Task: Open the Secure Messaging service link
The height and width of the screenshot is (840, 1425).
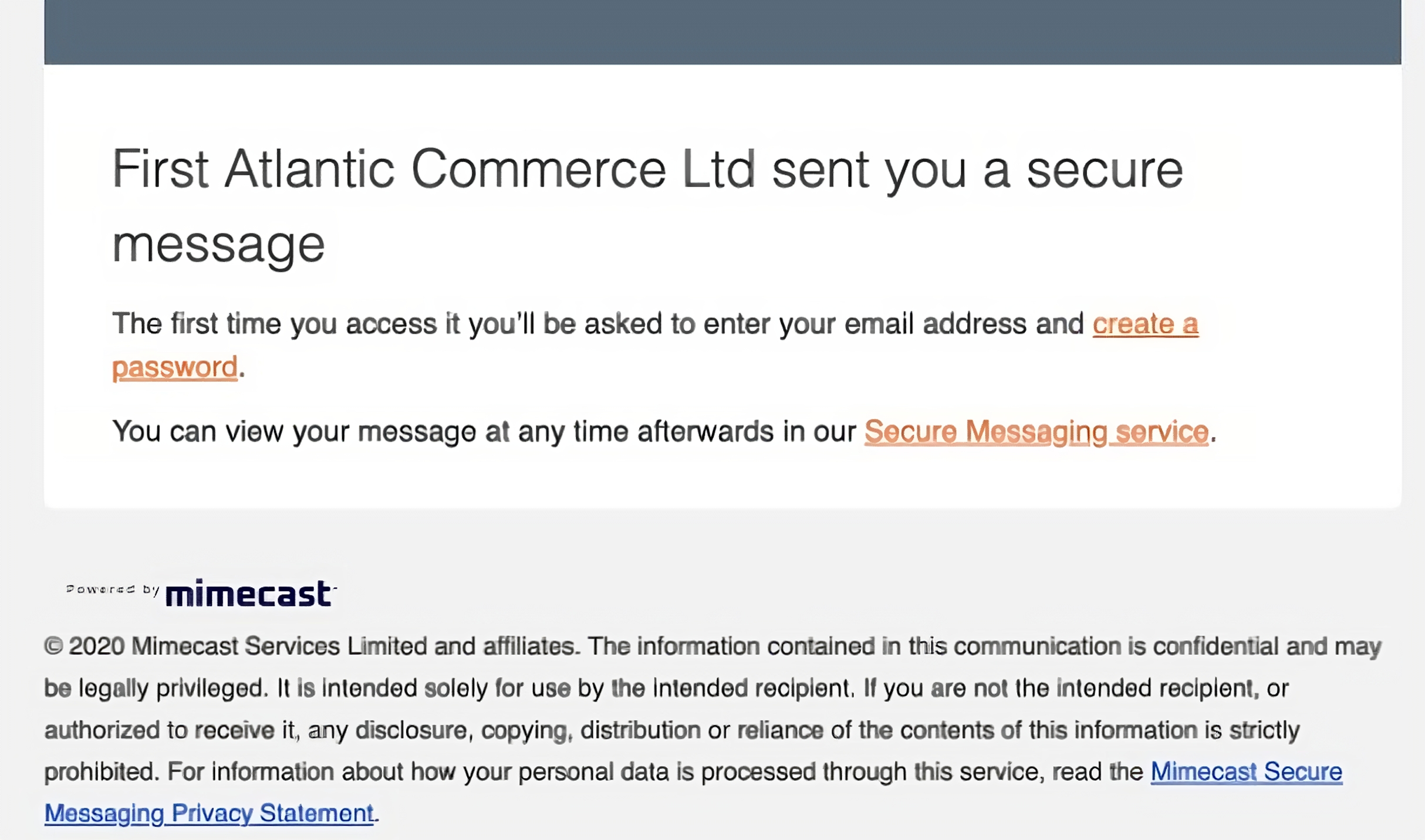Action: (1036, 432)
